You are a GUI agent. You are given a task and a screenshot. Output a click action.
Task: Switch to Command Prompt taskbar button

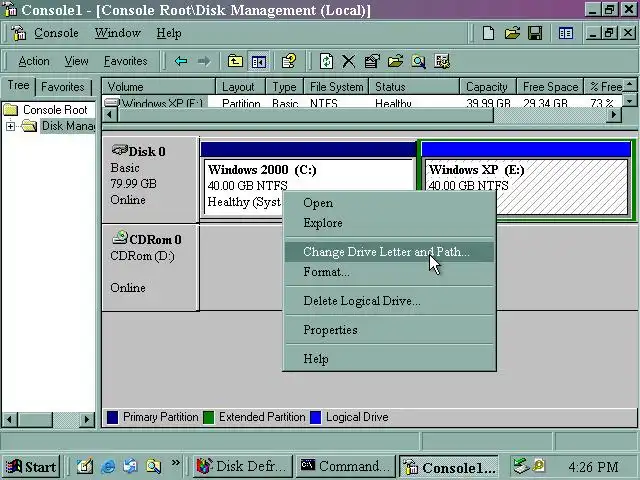[345, 467]
